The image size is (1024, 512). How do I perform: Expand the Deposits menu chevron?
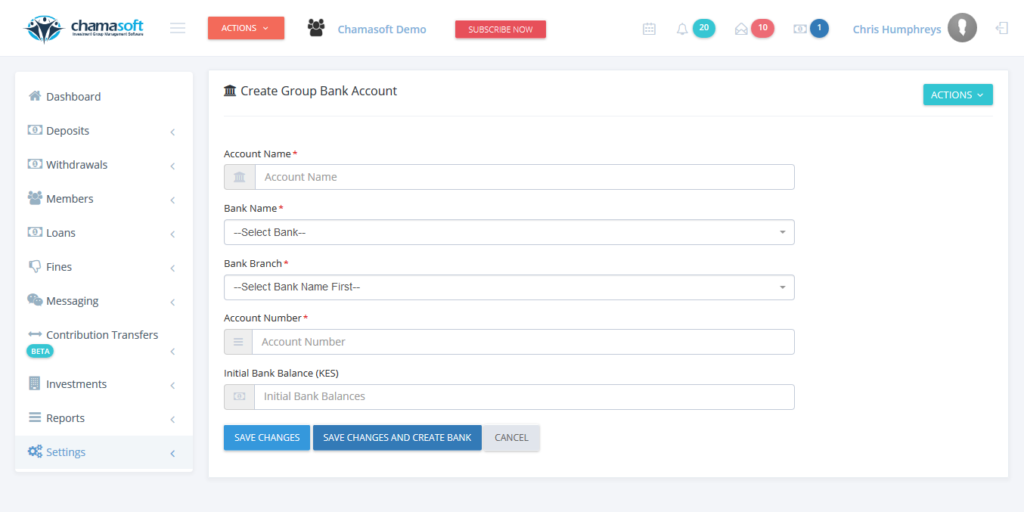coord(173,133)
